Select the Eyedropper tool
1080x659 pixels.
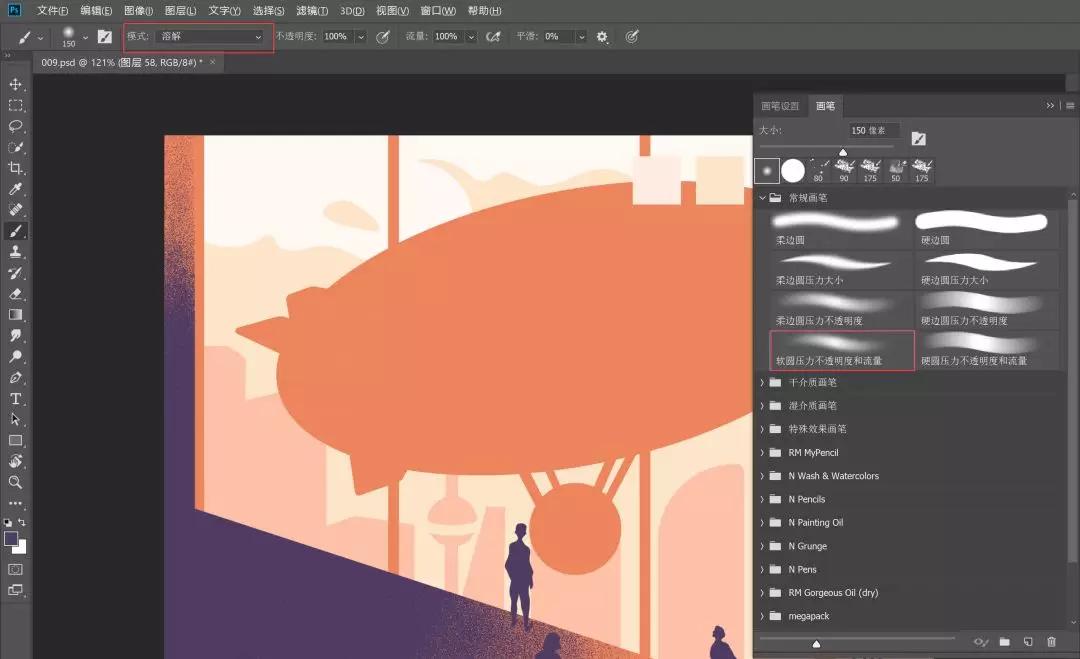point(16,189)
